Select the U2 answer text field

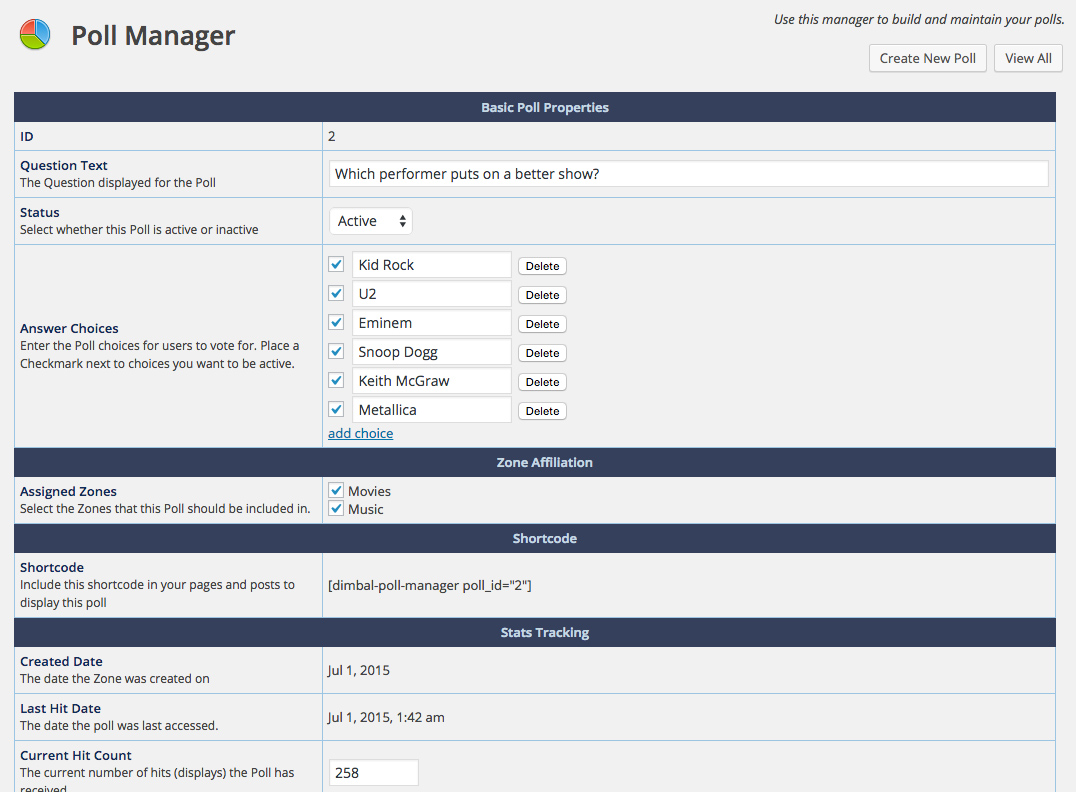(x=432, y=294)
